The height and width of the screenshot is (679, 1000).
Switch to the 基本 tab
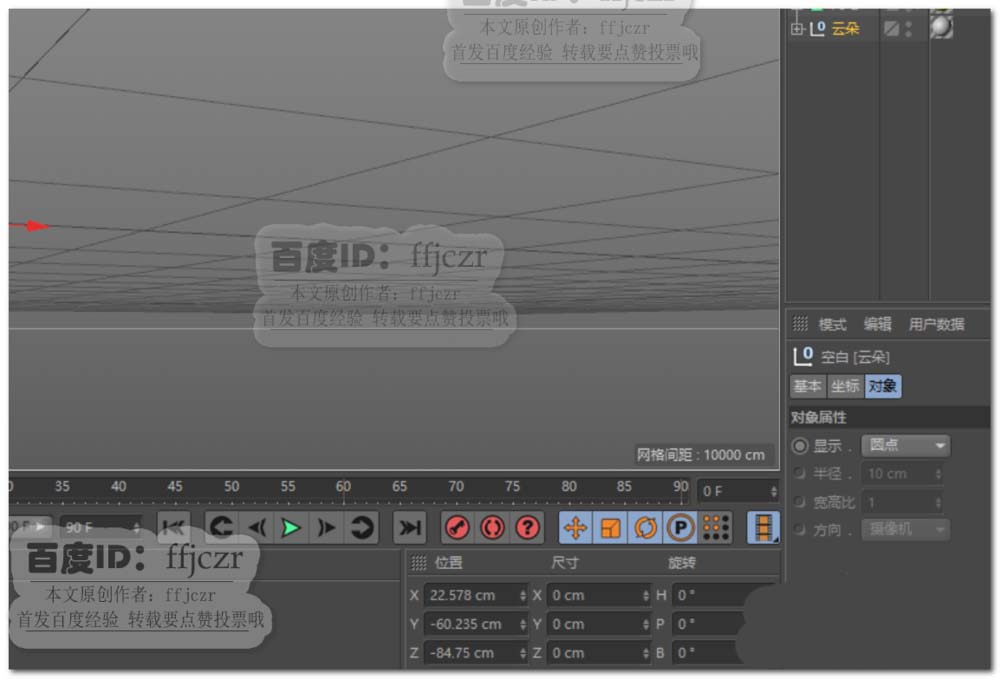coord(807,386)
